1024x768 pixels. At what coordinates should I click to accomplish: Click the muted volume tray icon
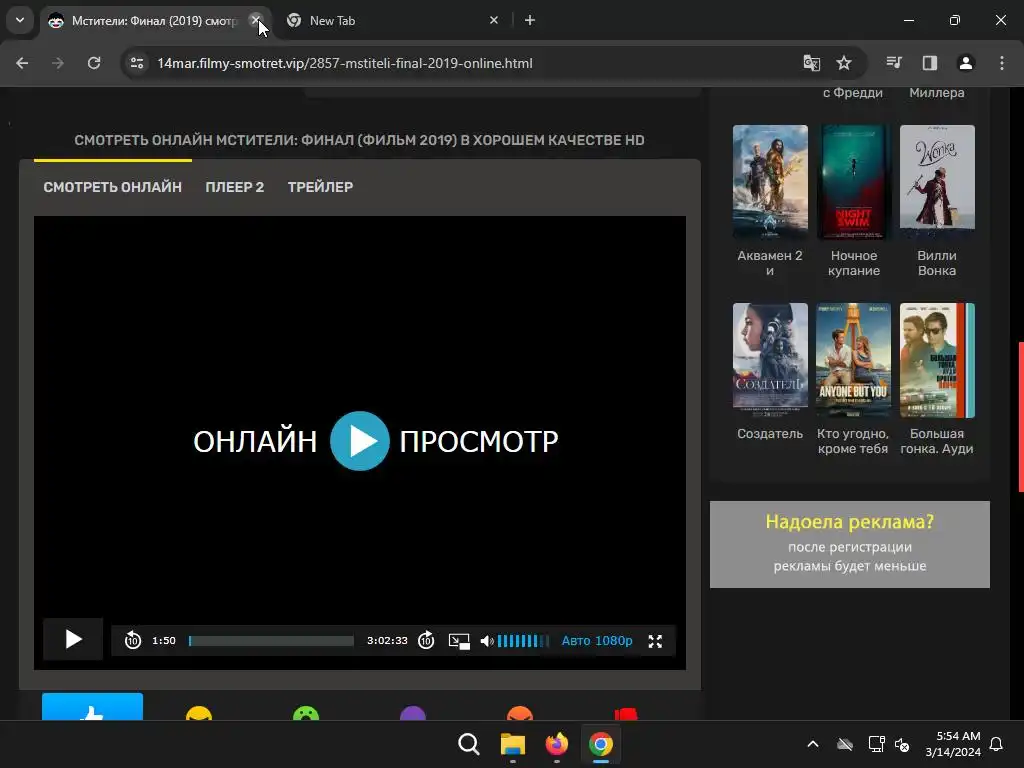pos(902,744)
